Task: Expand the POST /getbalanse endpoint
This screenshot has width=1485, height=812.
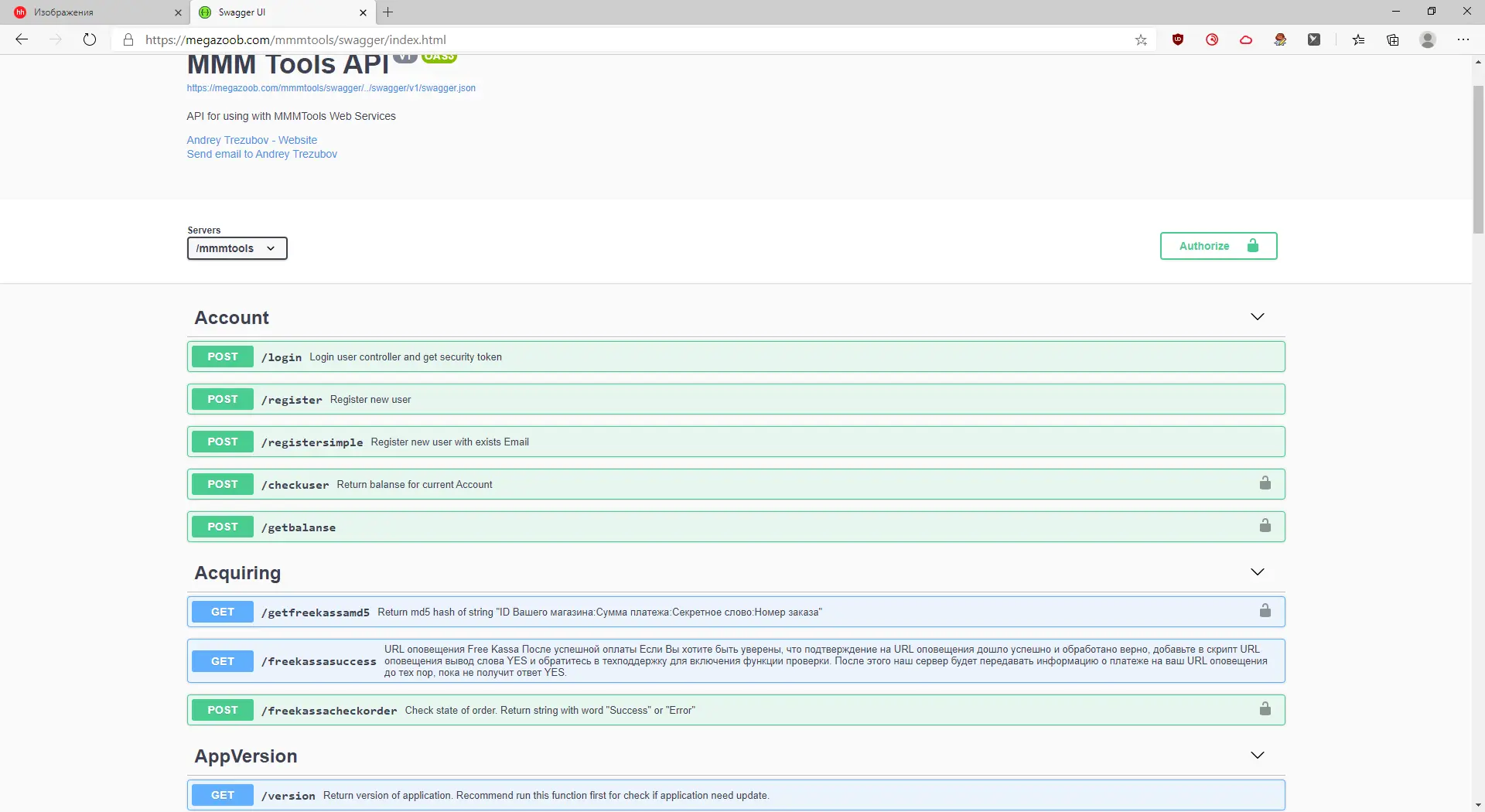Action: click(x=736, y=527)
